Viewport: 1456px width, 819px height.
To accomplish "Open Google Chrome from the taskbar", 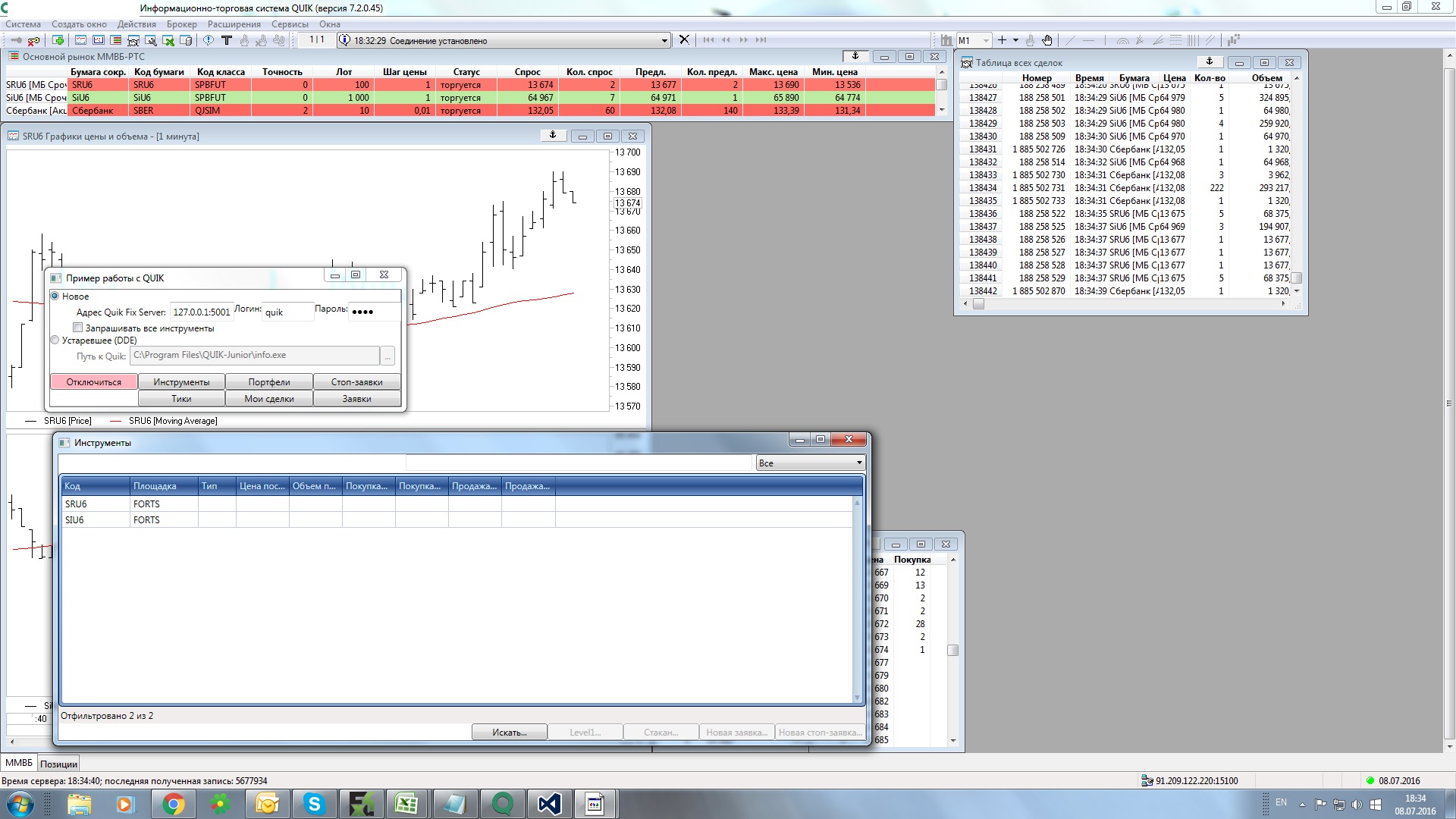I will coord(173,804).
